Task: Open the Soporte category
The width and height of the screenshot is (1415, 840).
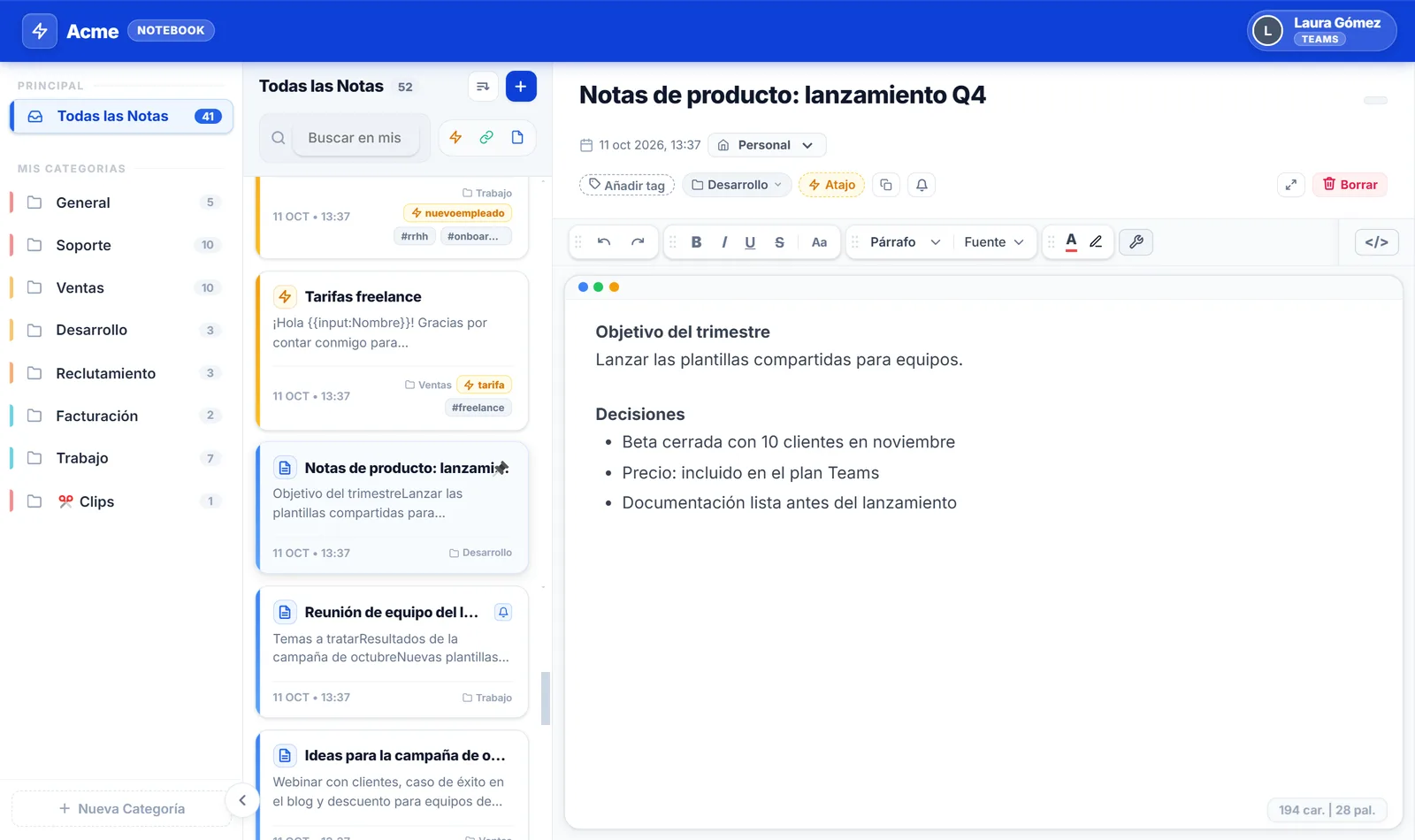Action: tap(121, 245)
